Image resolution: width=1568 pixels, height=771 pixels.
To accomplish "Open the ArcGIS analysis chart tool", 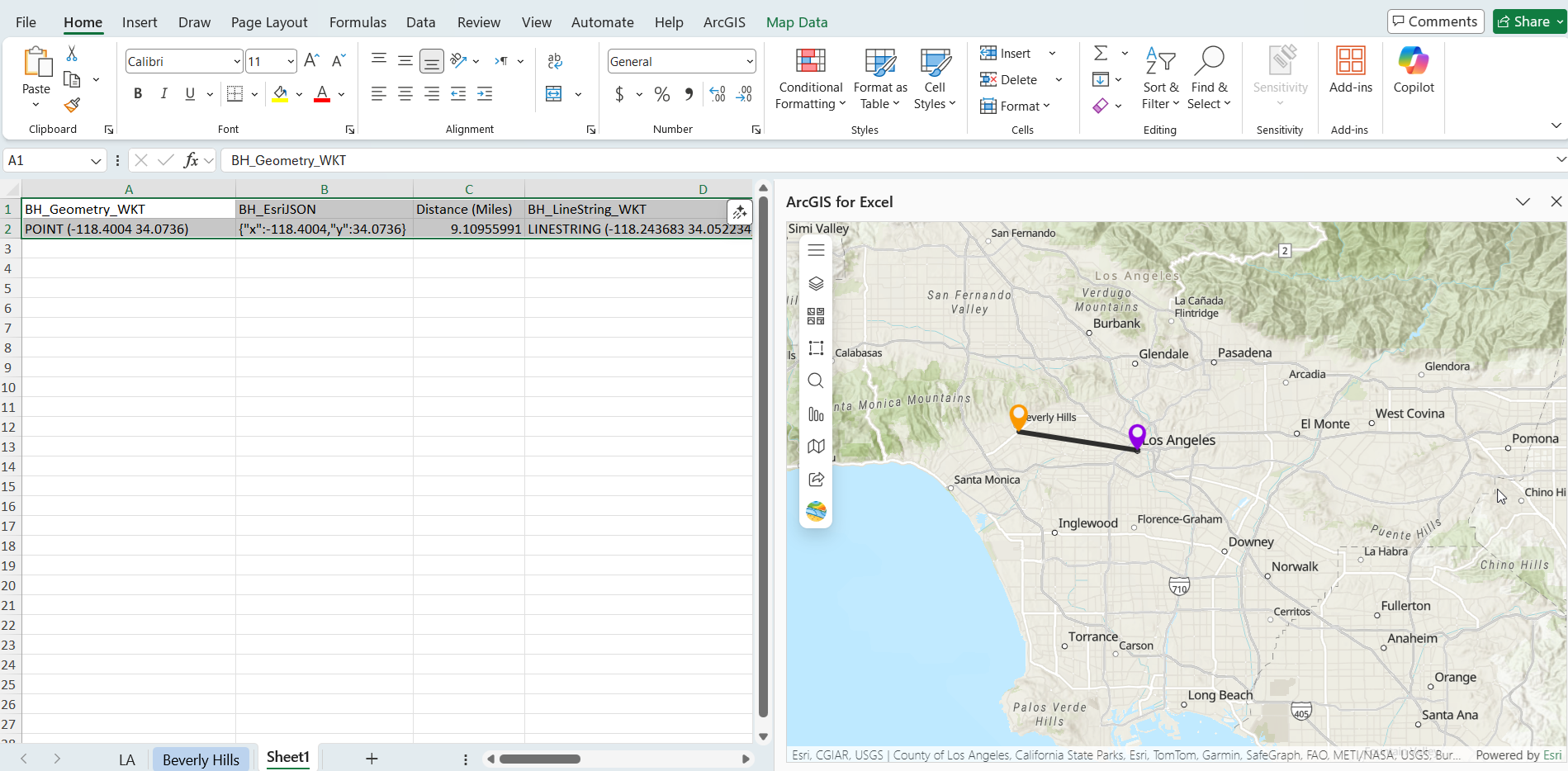I will point(816,414).
